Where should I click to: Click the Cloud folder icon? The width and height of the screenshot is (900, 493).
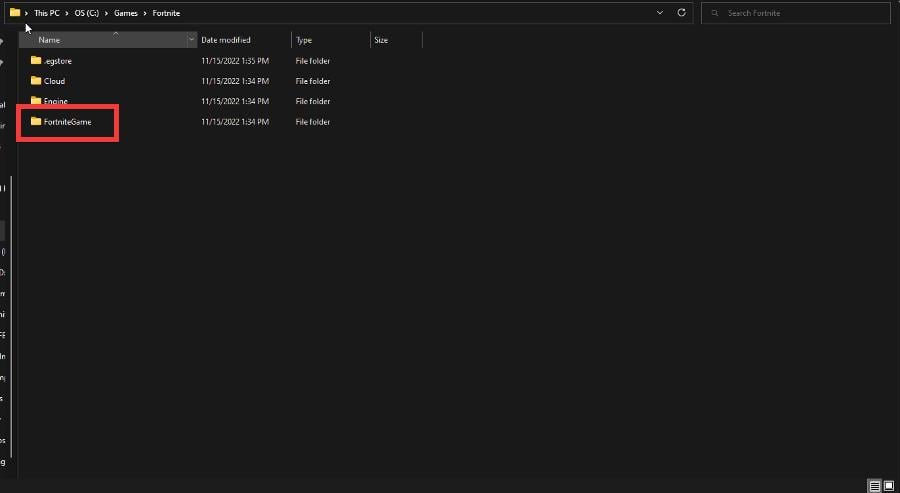pyautogui.click(x=36, y=80)
